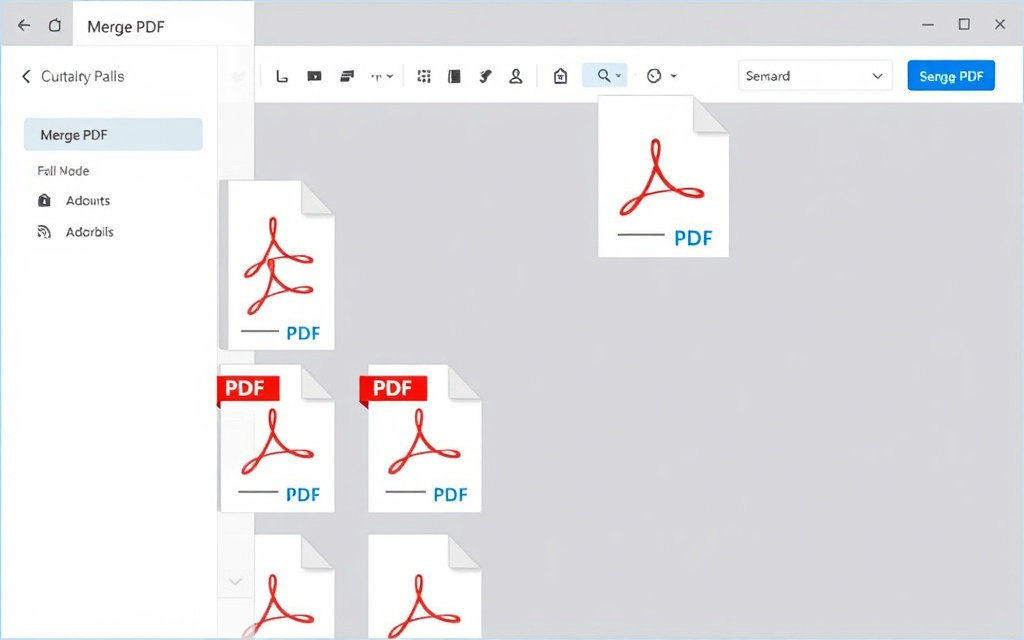Screen dimensions: 1024x640
Task: Click the dotted grid toolbar icon
Action: [424, 76]
